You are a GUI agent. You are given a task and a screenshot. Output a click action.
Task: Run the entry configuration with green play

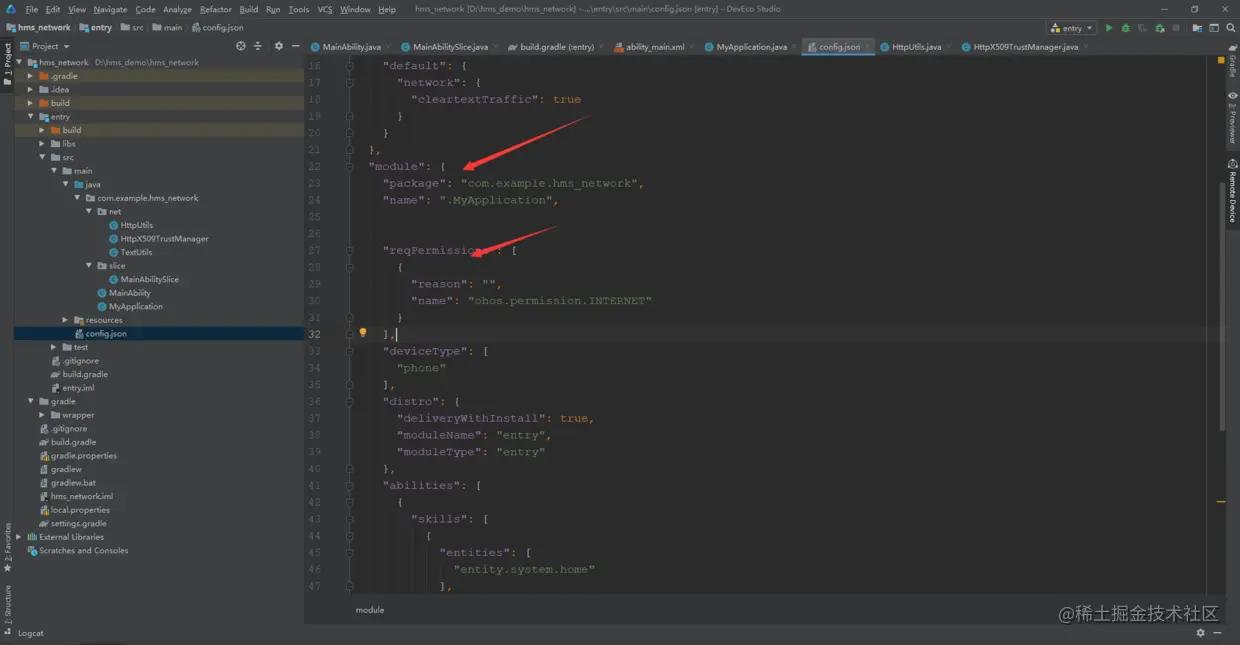point(1108,28)
